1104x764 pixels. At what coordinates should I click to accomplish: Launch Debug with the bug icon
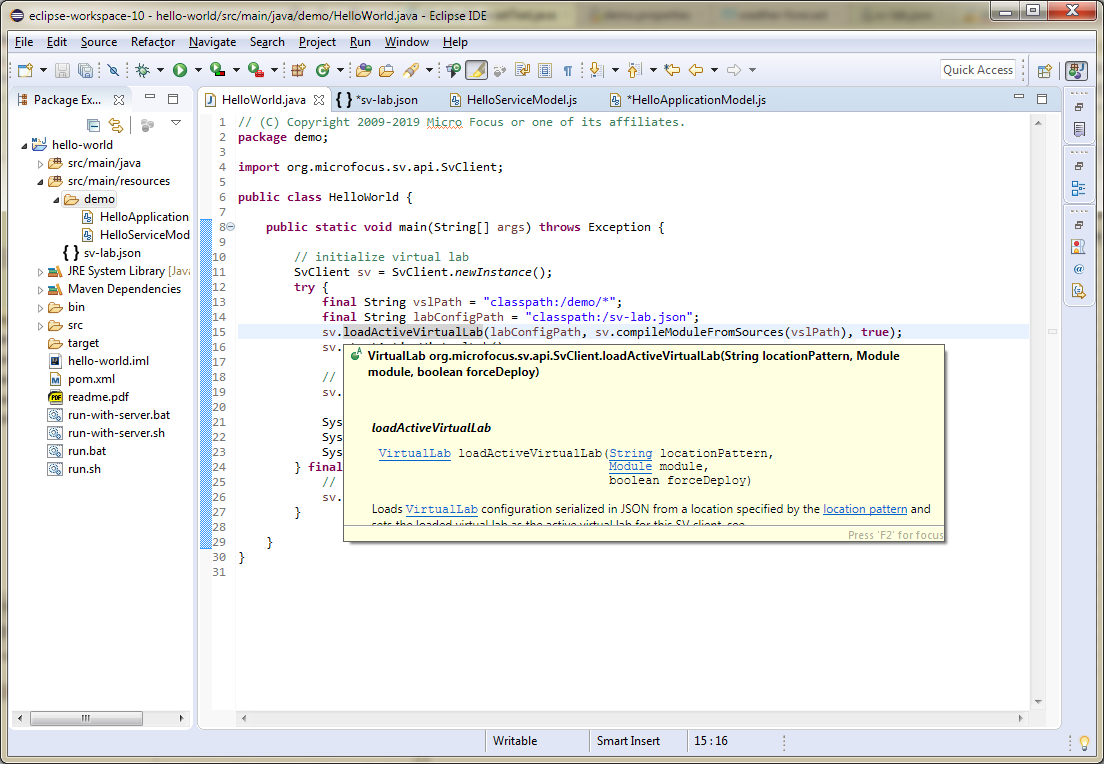143,70
